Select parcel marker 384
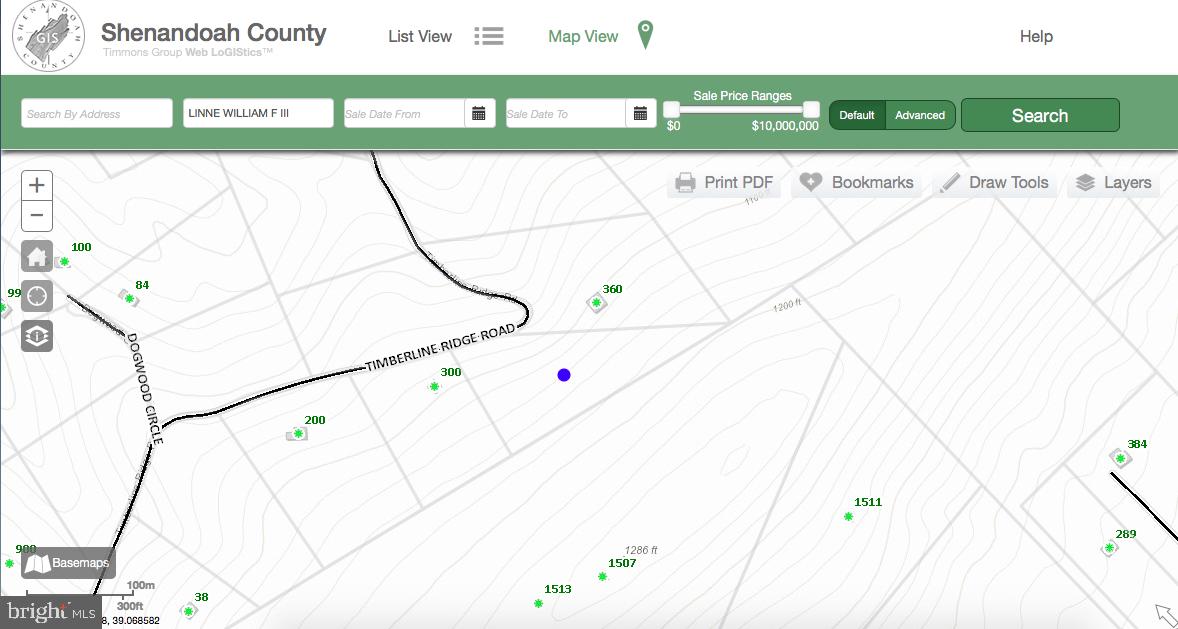The width and height of the screenshot is (1178, 629). 1120,458
